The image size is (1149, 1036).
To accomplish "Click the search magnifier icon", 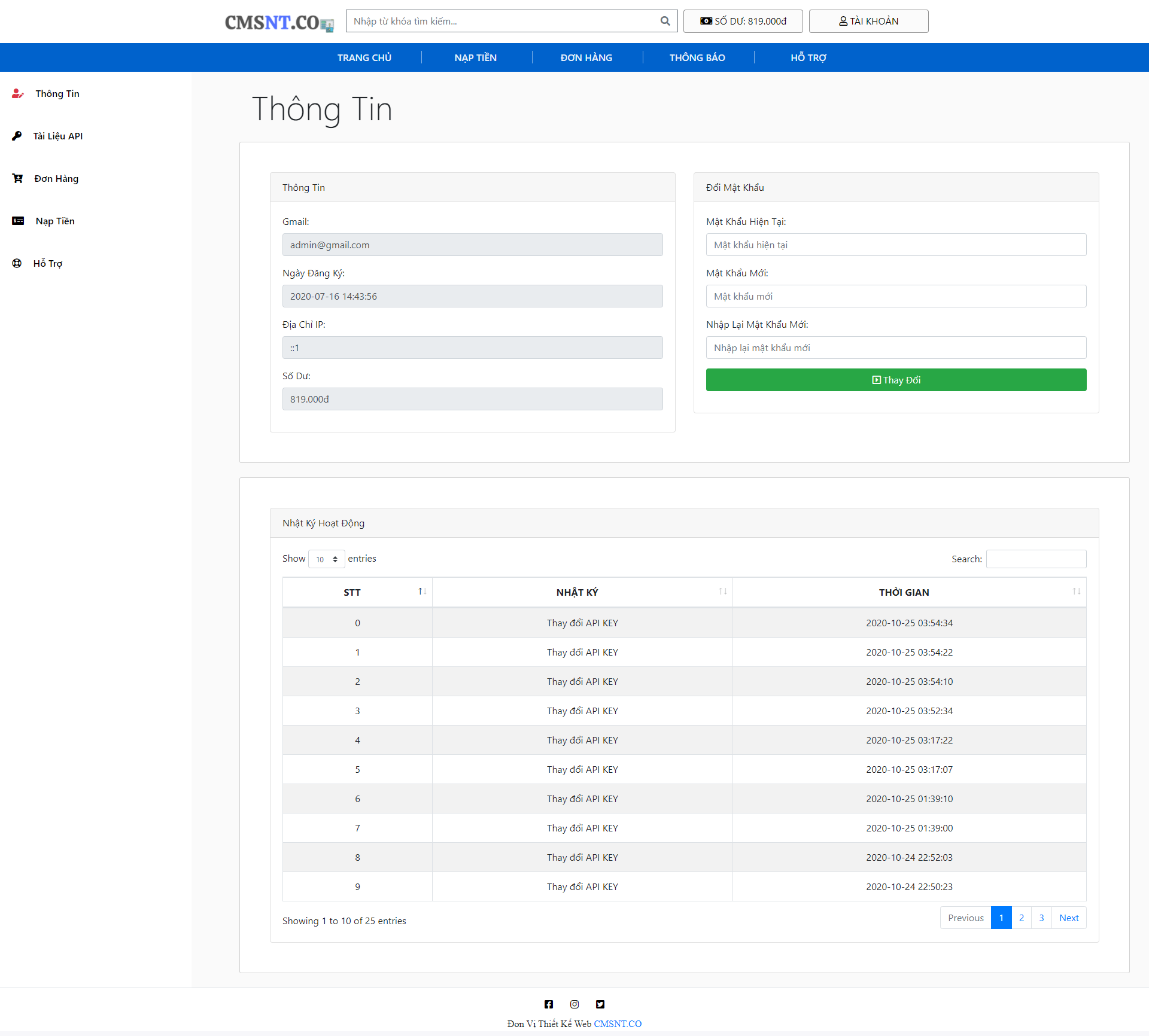I will point(665,21).
